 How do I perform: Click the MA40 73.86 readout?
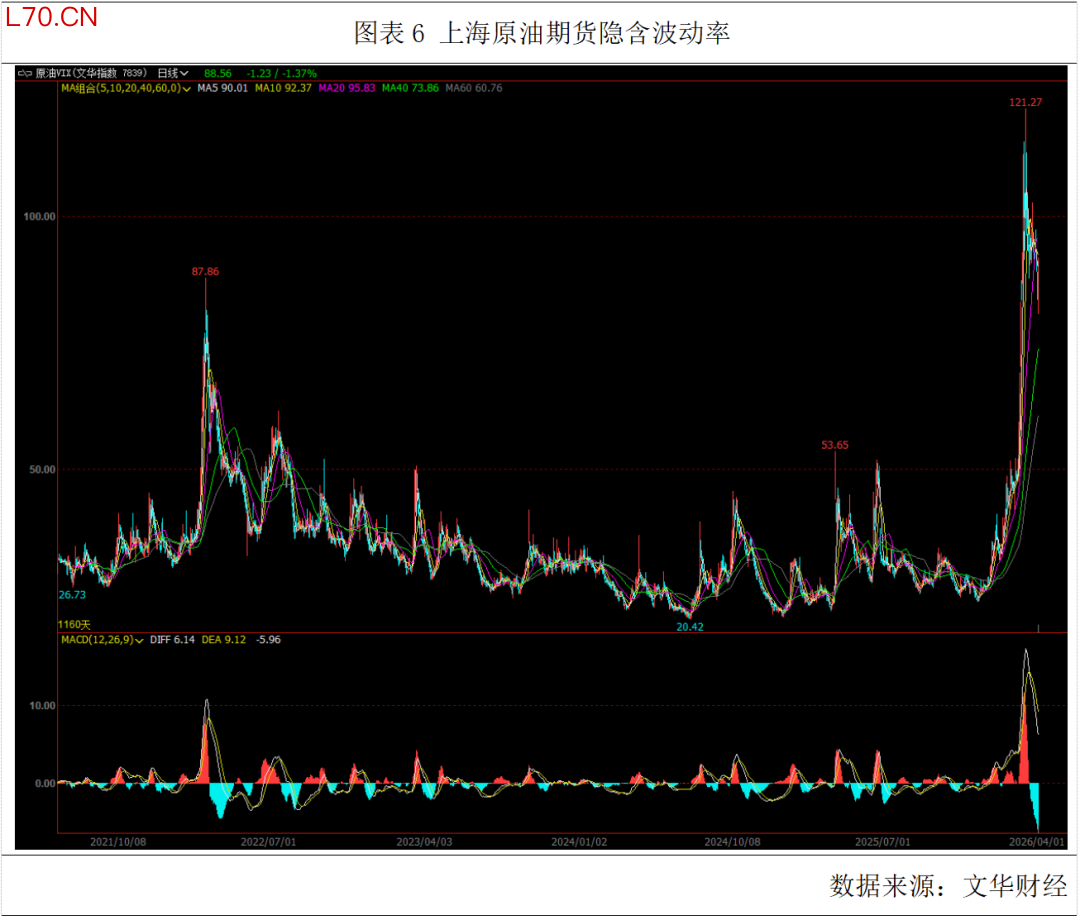pyautogui.click(x=411, y=88)
